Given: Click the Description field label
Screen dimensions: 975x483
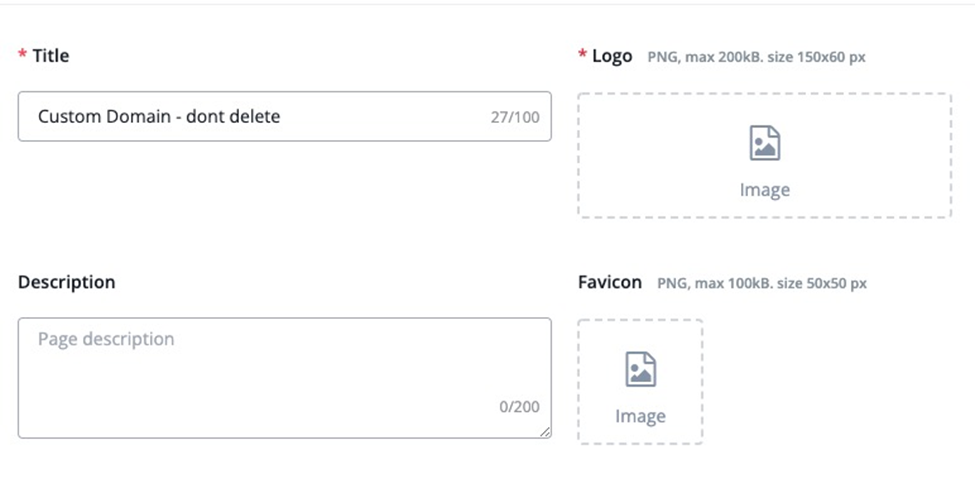Looking at the screenshot, I should pos(67,282).
